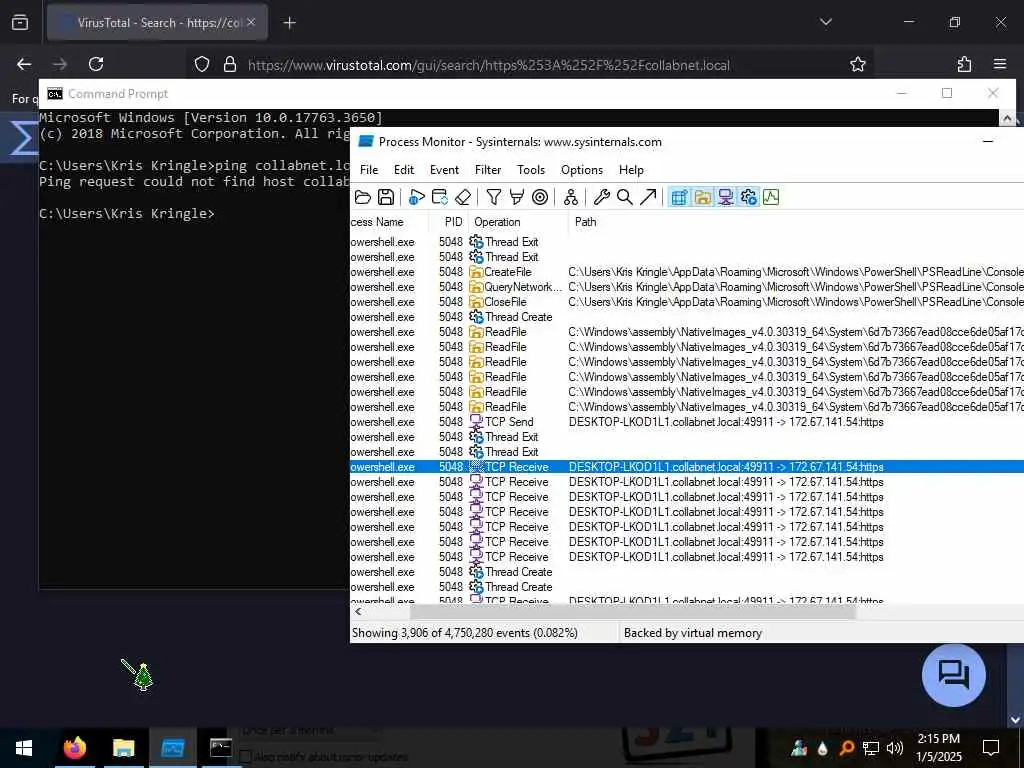This screenshot has width=1024, height=768.
Task: Open Firefox extensions puzzle icon
Action: pyautogui.click(x=964, y=64)
